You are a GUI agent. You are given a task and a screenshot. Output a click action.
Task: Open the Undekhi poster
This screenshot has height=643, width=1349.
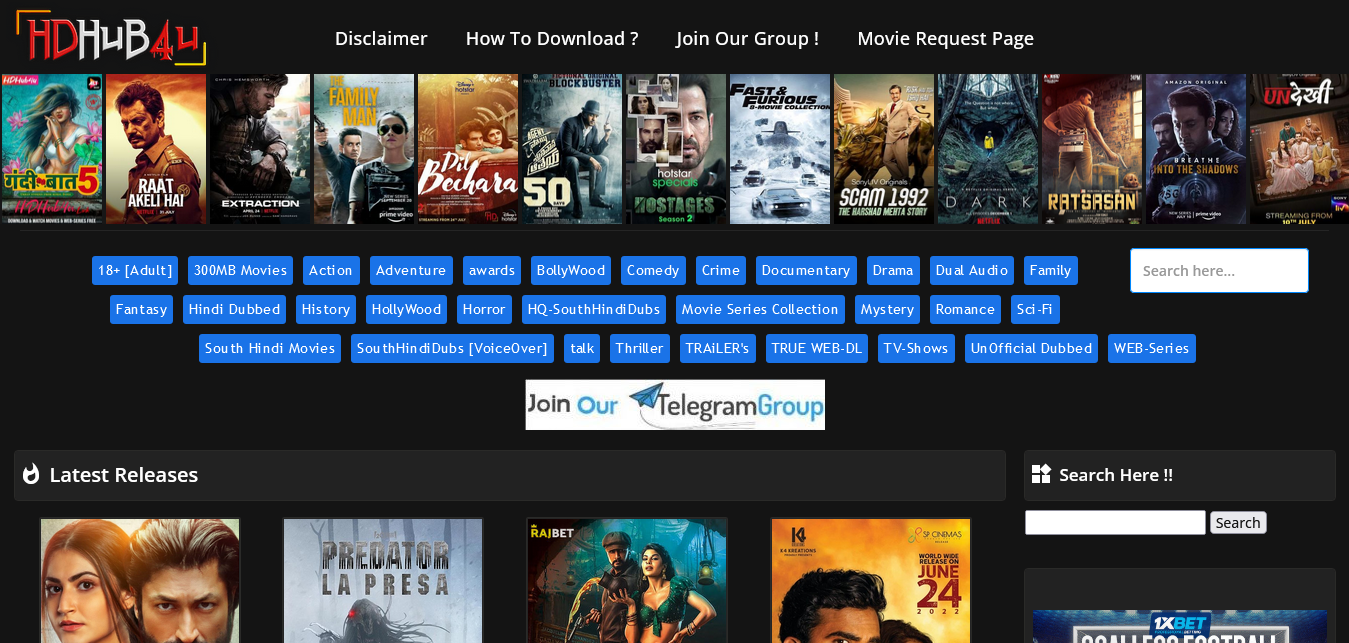click(x=1299, y=149)
